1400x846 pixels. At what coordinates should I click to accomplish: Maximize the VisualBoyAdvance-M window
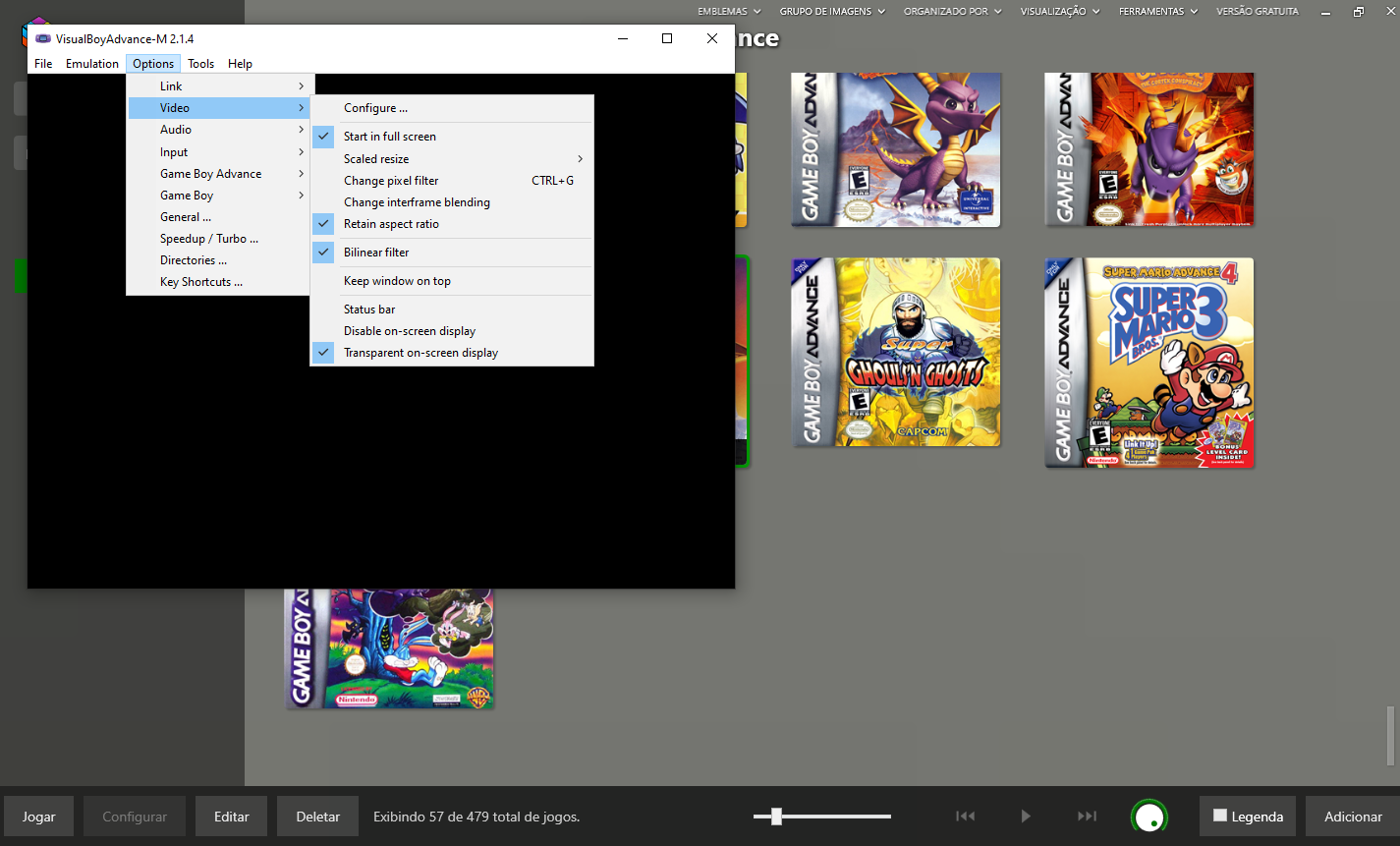(x=667, y=38)
